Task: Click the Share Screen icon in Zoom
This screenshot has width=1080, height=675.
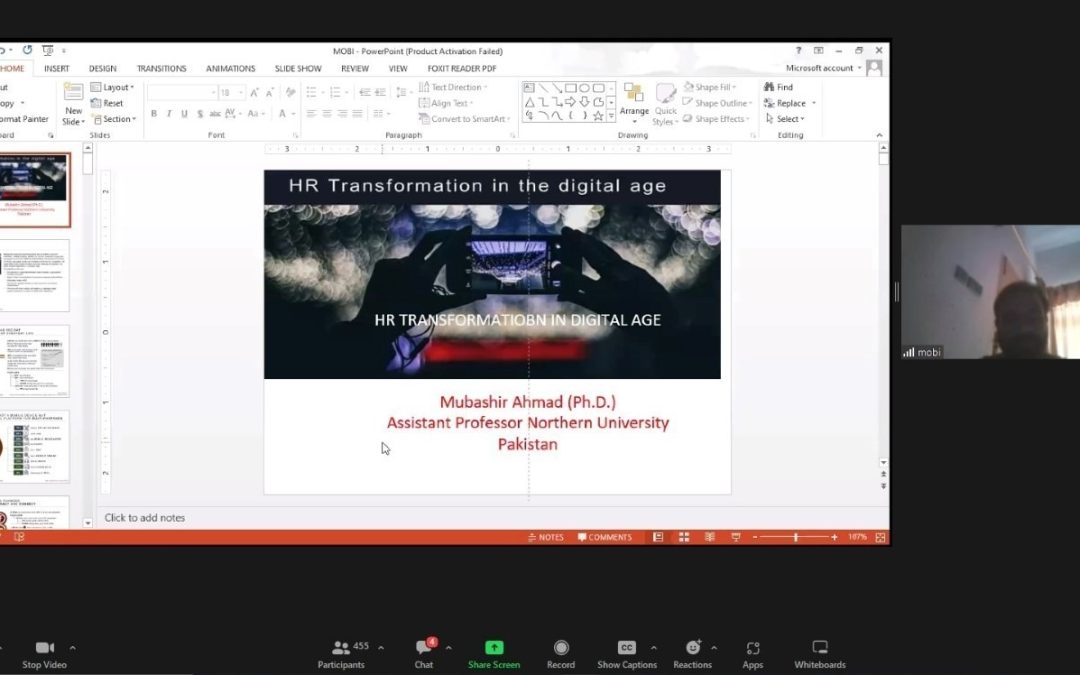Action: coord(494,648)
